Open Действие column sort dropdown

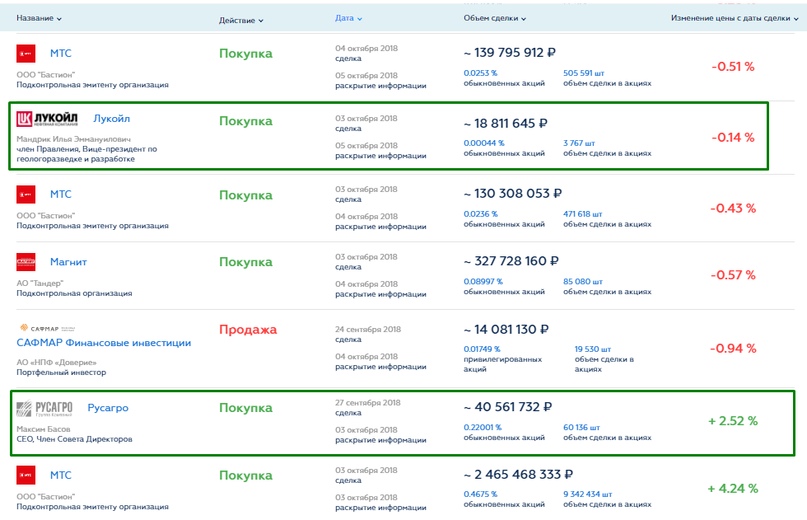coord(241,20)
